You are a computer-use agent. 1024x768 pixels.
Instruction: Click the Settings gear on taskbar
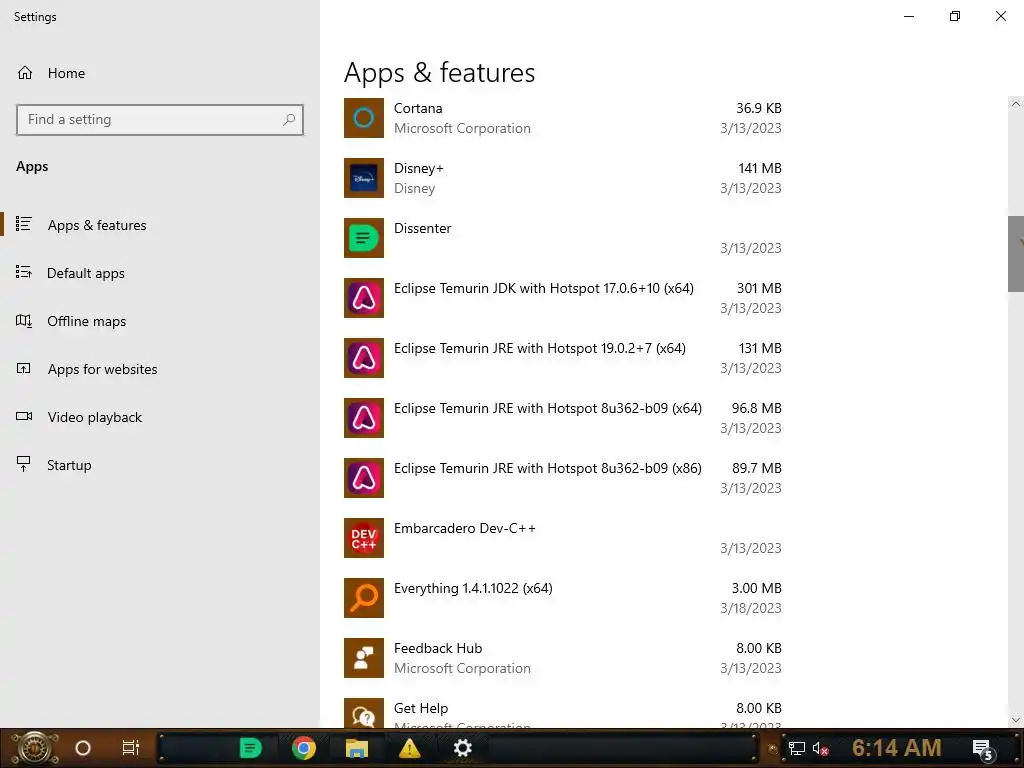462,748
